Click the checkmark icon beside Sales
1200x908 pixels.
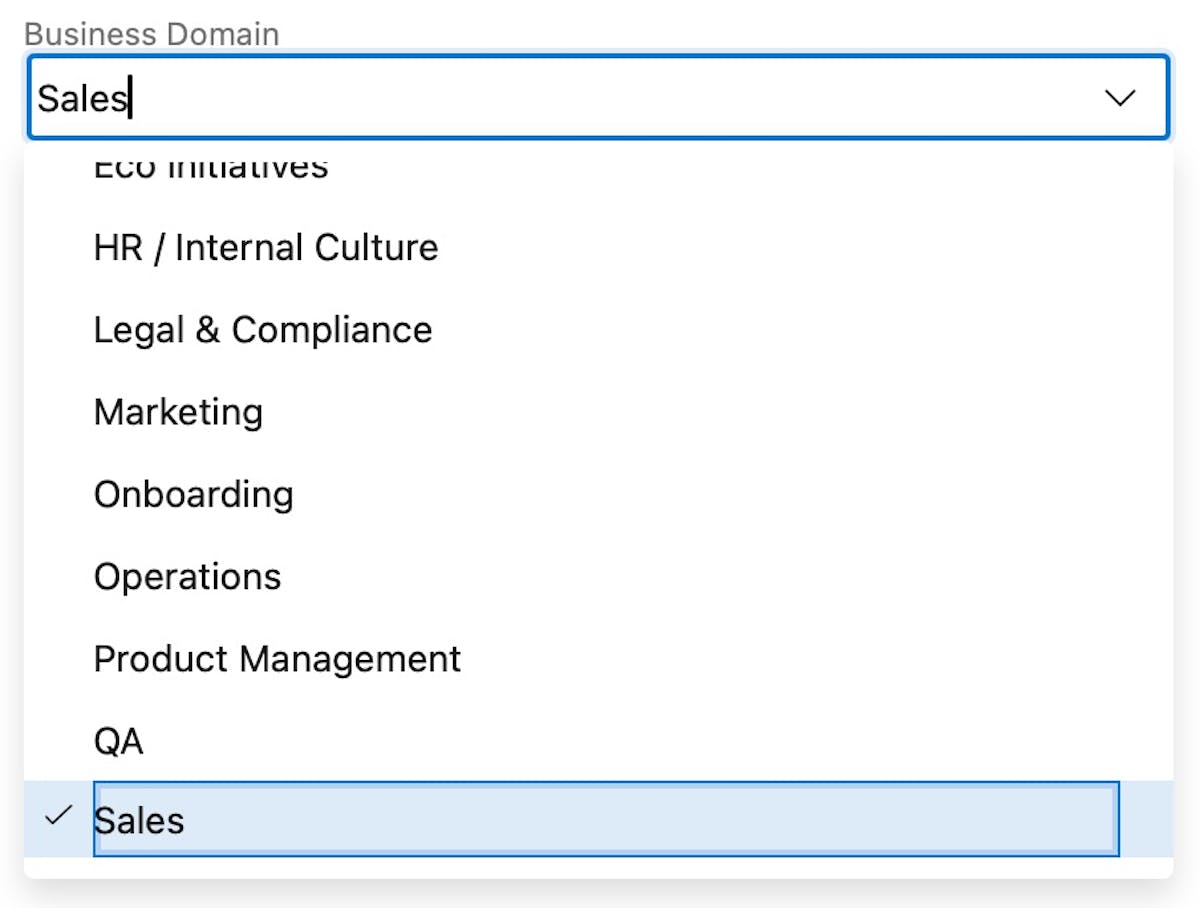pyautogui.click(x=60, y=817)
